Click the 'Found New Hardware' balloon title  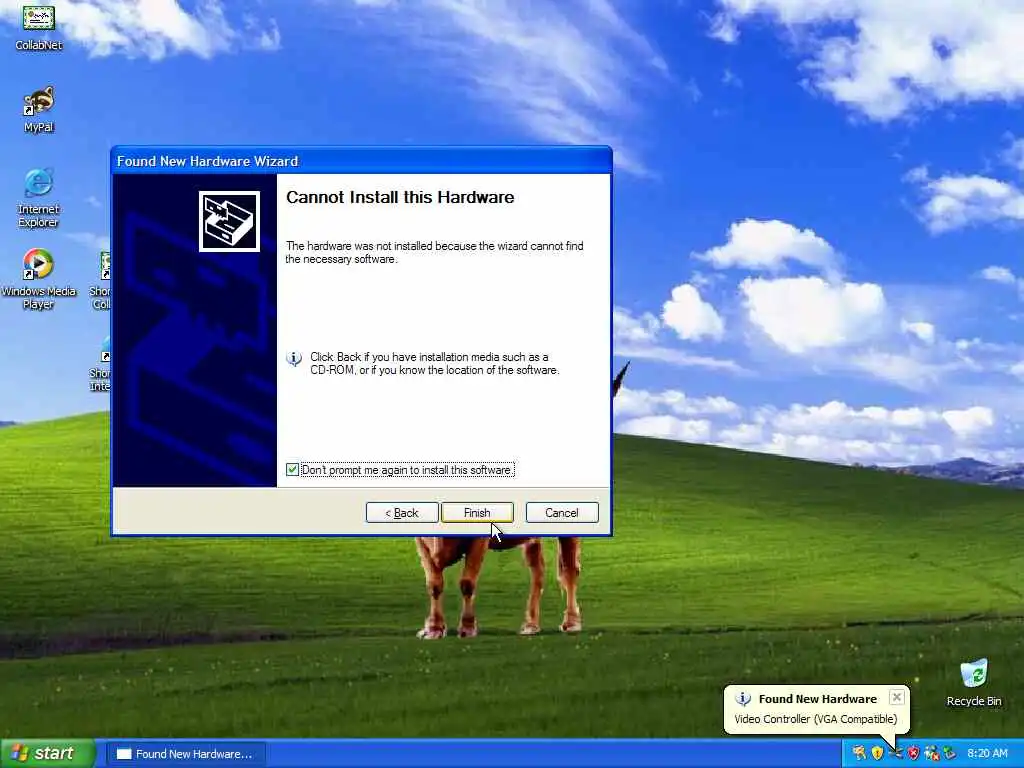[x=818, y=699]
